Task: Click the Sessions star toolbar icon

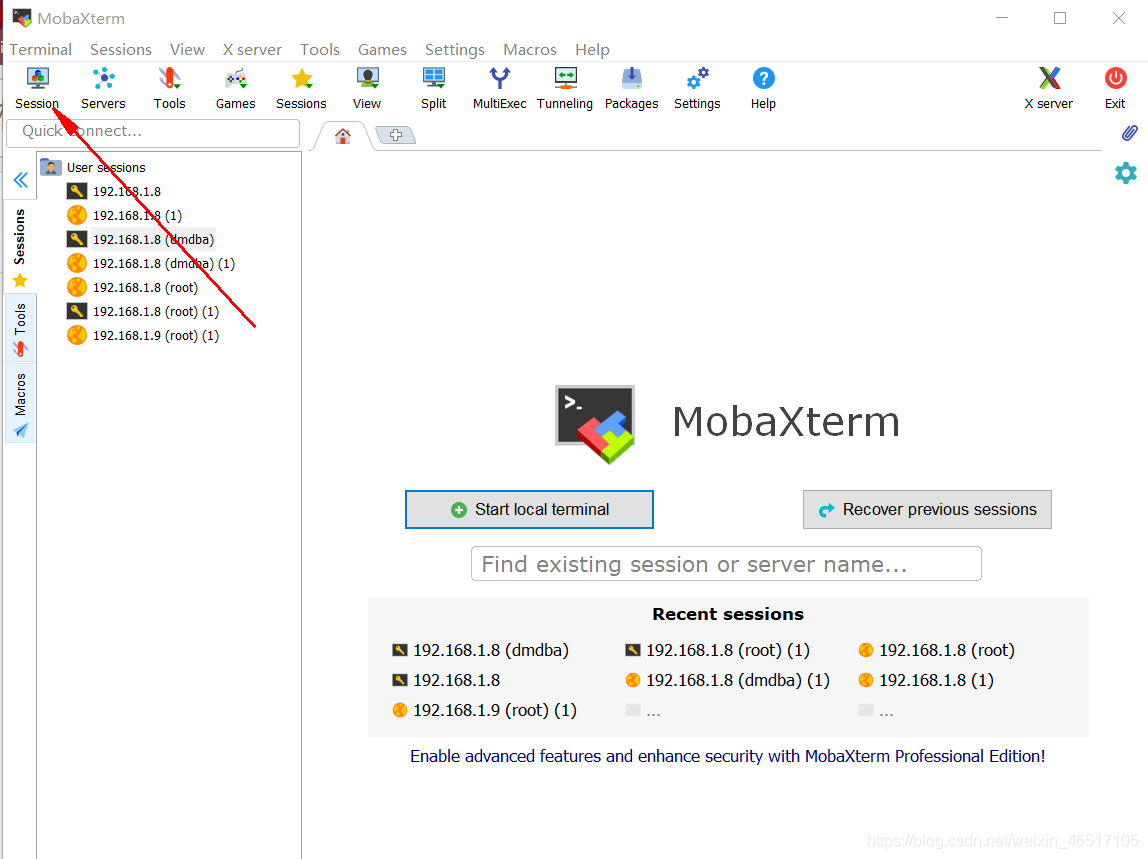Action: (x=302, y=78)
